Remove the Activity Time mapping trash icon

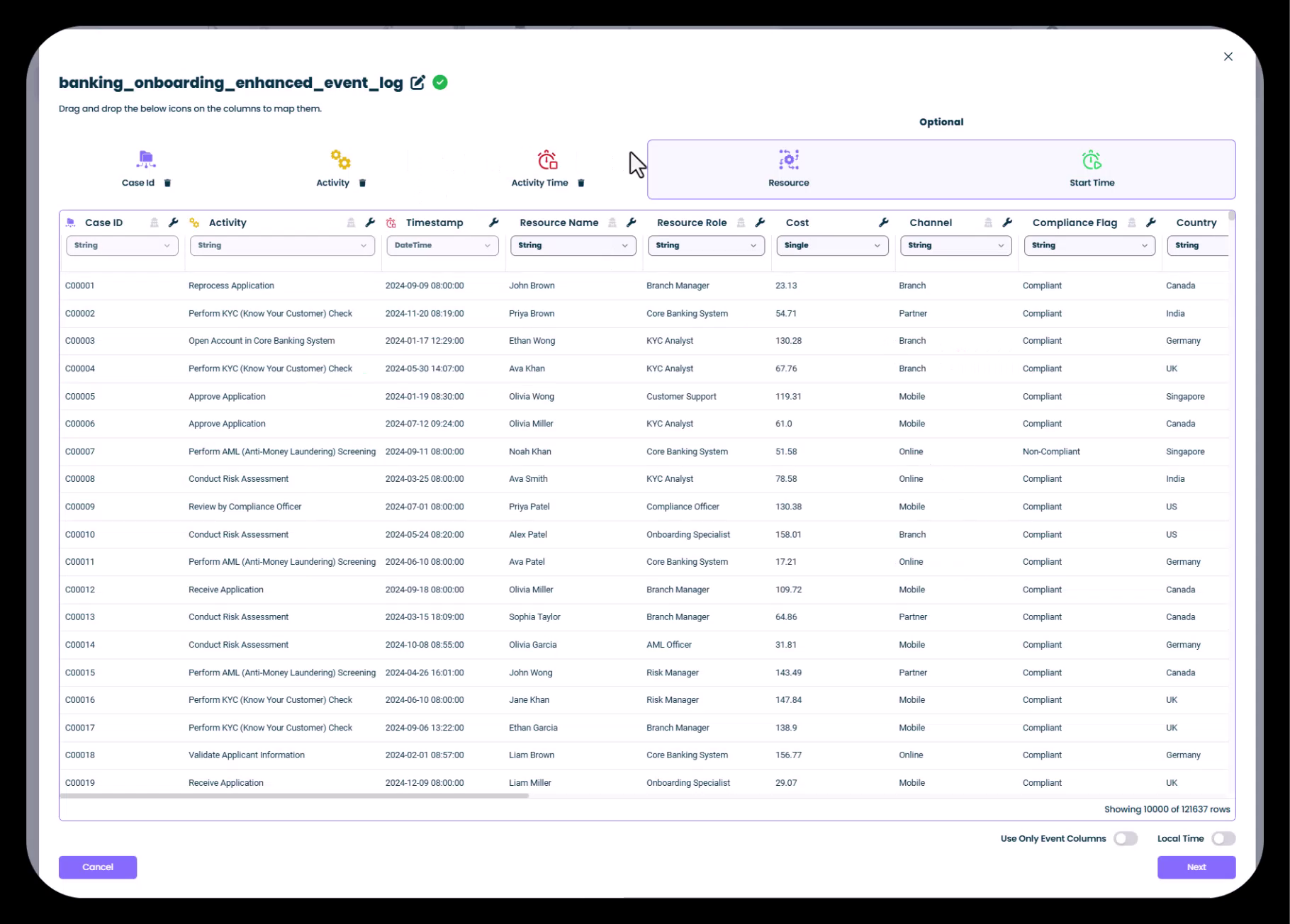[x=581, y=183]
